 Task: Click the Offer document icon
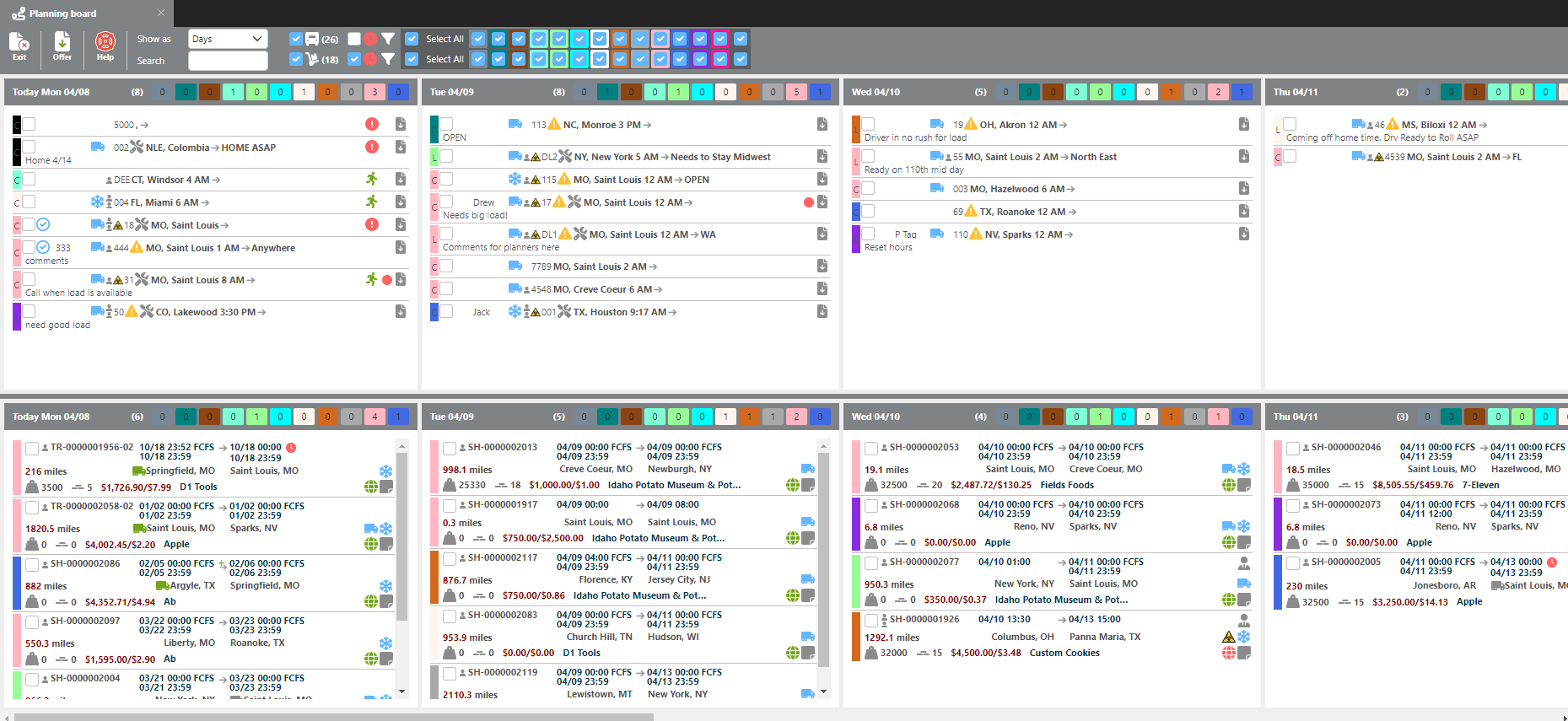tap(62, 45)
